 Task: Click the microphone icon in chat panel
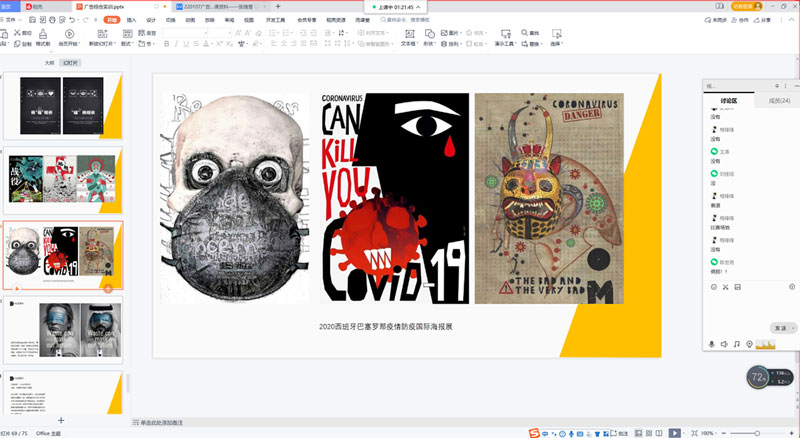[712, 344]
